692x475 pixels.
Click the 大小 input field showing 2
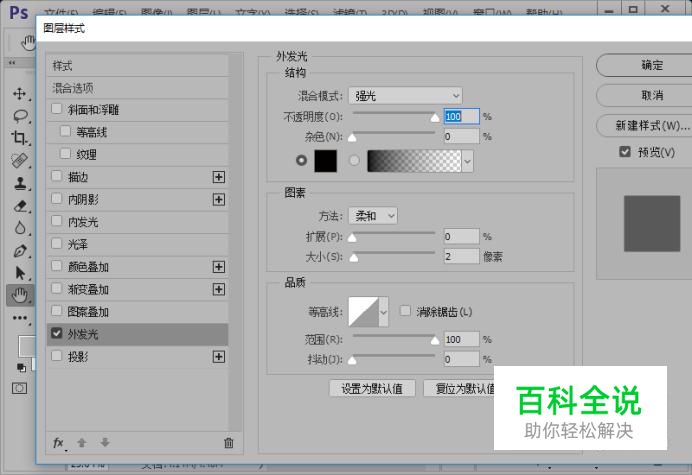461,256
